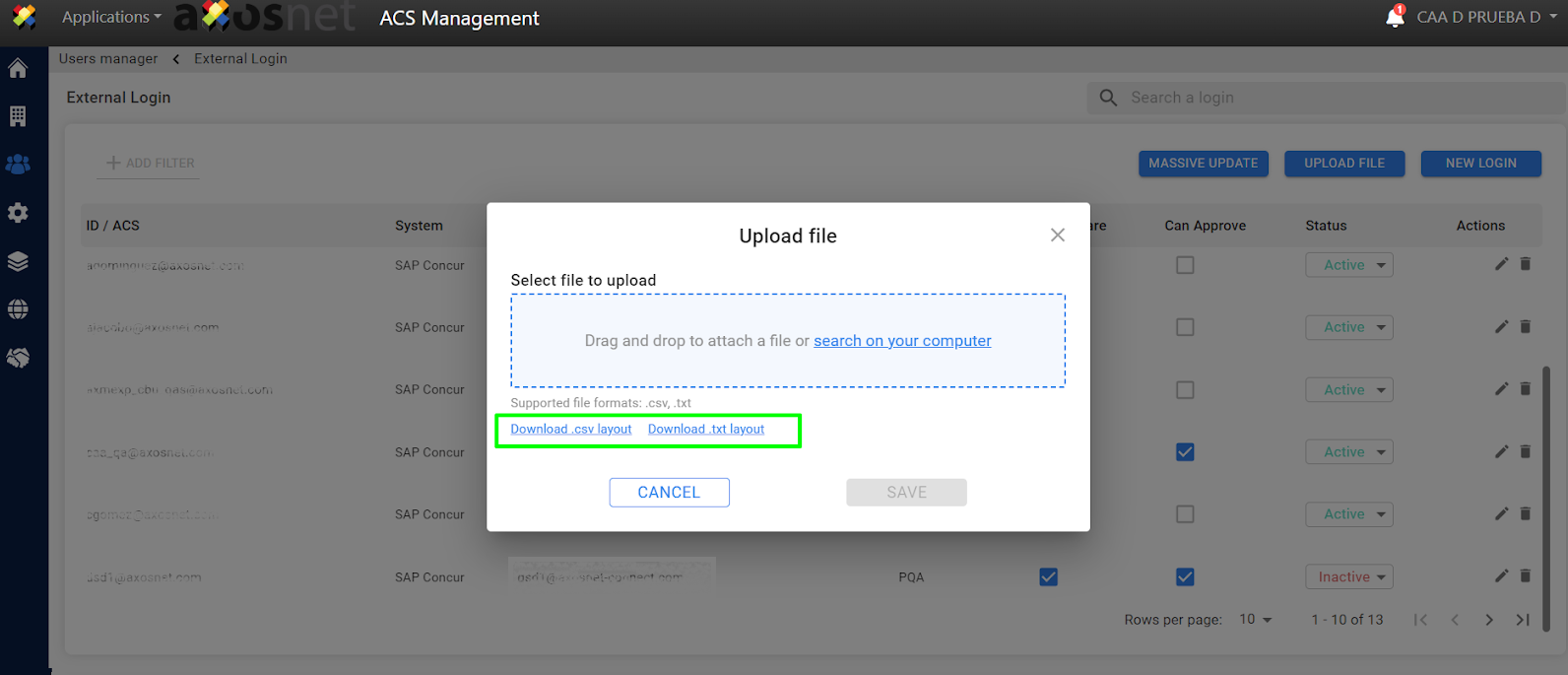1568x675 pixels.
Task: Open the building icon in the sidebar
Action: click(x=18, y=116)
